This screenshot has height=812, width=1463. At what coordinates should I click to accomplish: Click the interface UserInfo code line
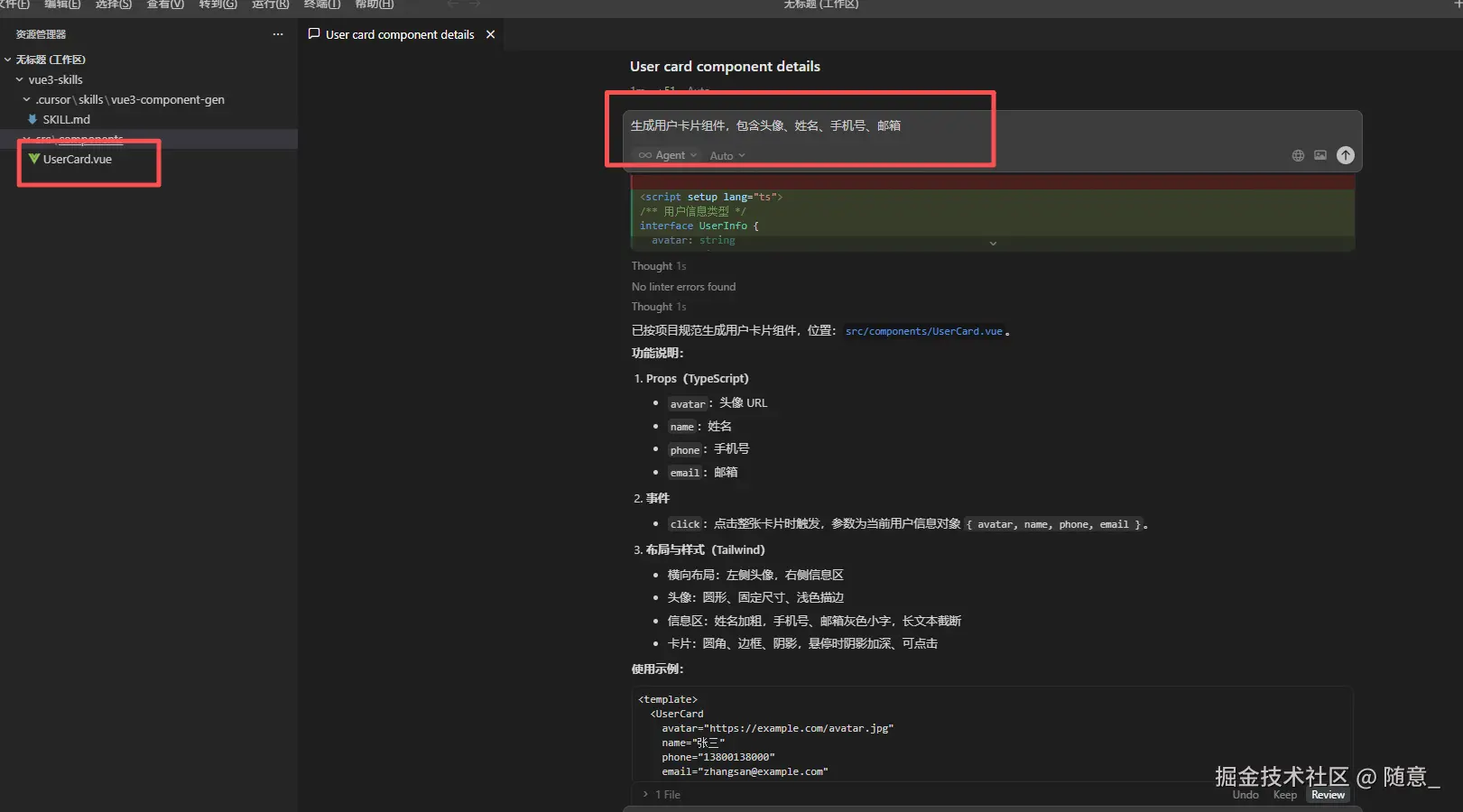699,226
